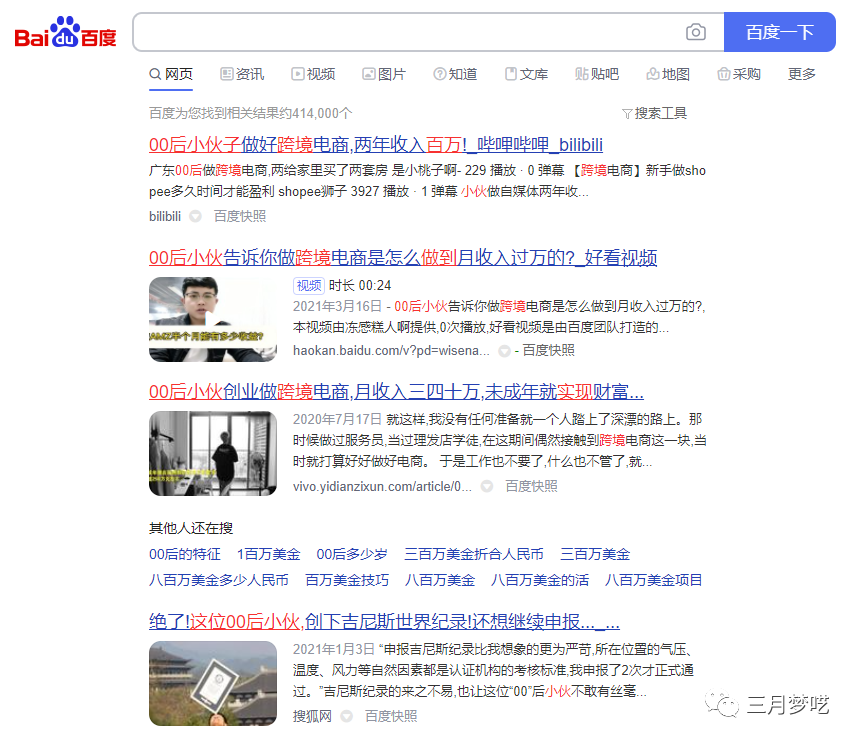Click the 百度一下 search button

pos(779,32)
